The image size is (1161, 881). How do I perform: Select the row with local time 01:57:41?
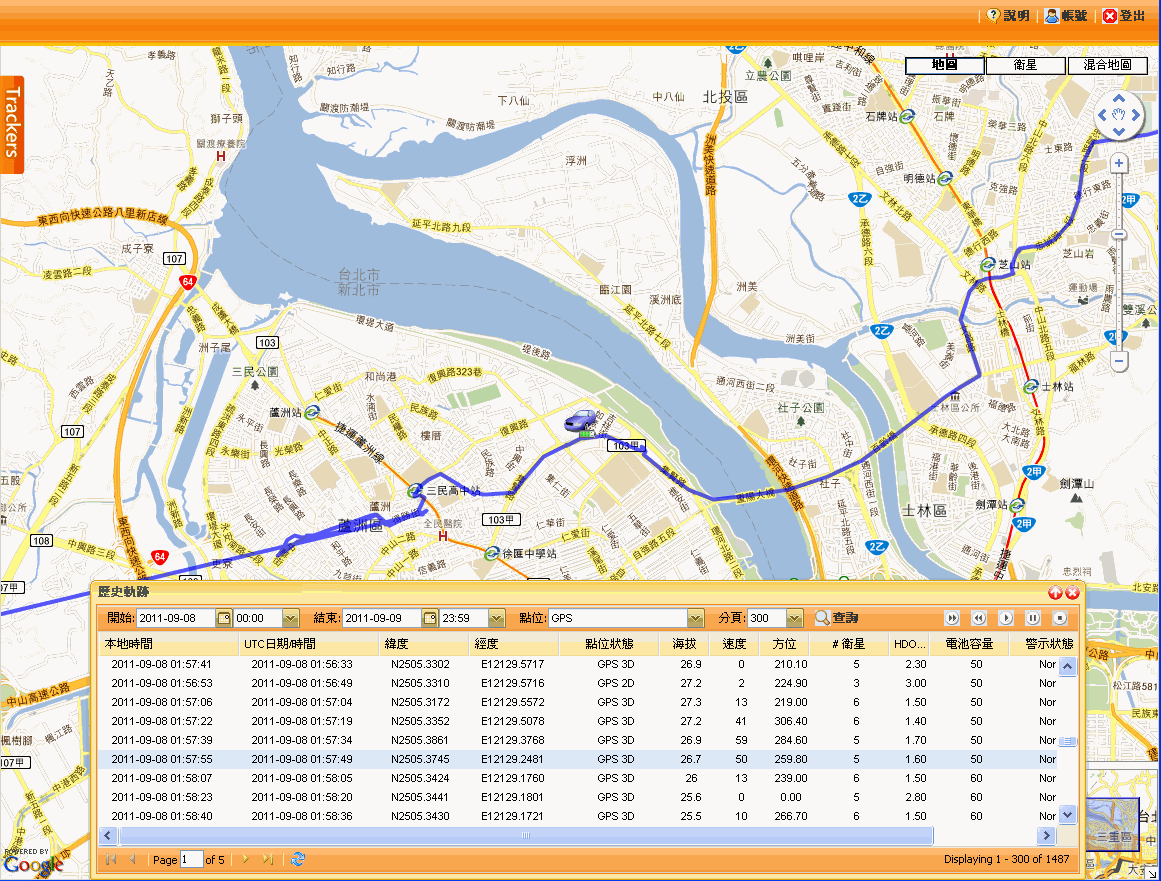(578, 665)
